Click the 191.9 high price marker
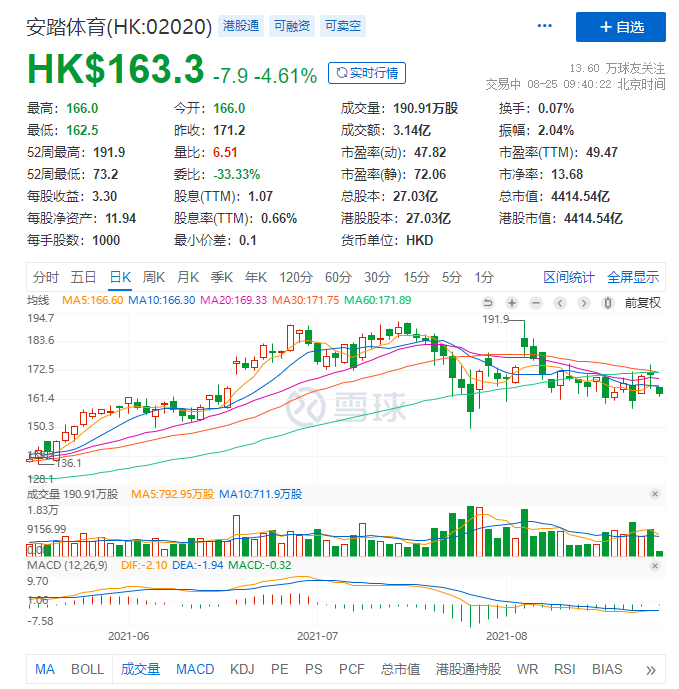The image size is (679, 689). 495,319
